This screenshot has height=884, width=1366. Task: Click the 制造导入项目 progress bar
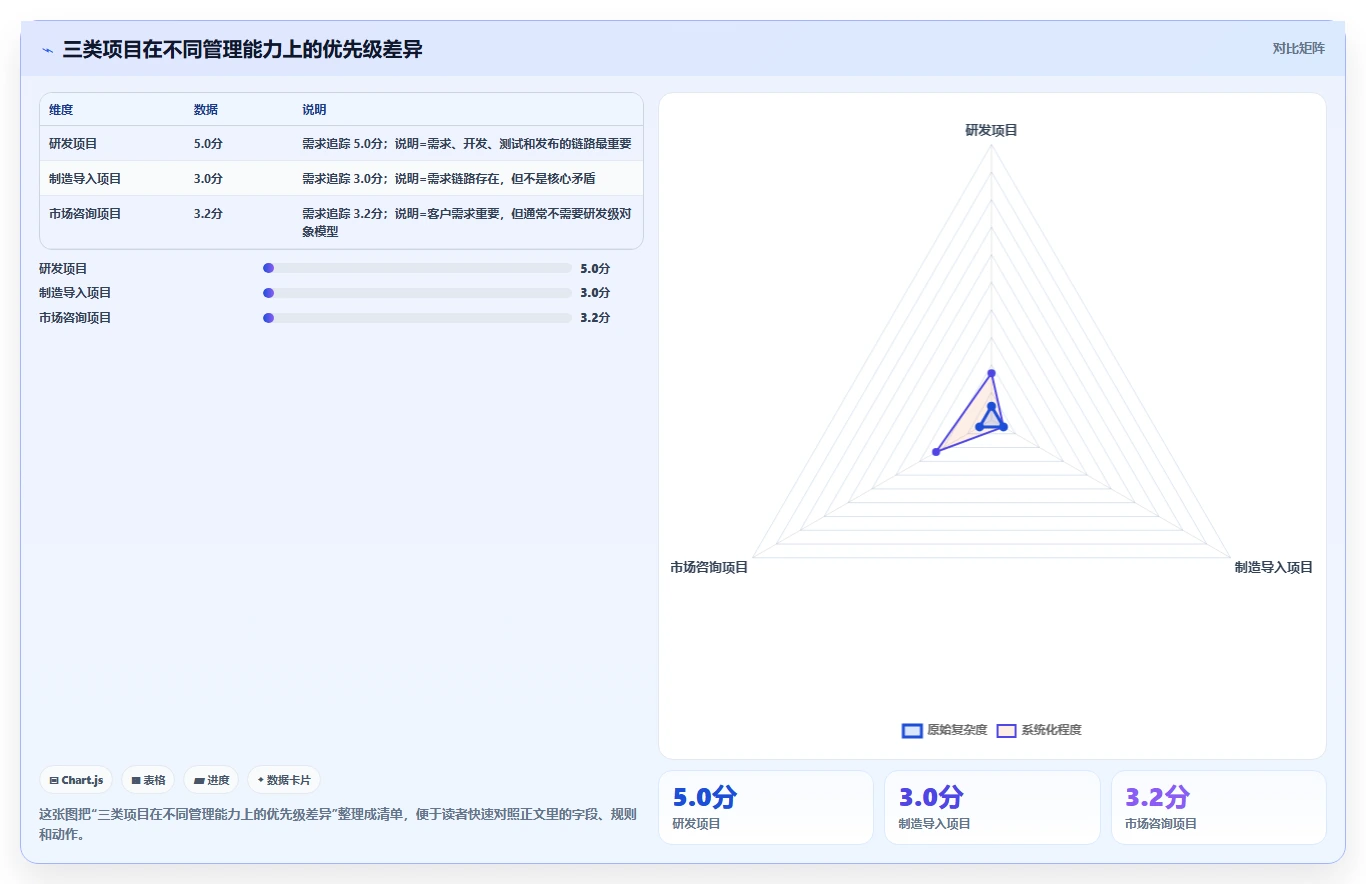coord(417,293)
